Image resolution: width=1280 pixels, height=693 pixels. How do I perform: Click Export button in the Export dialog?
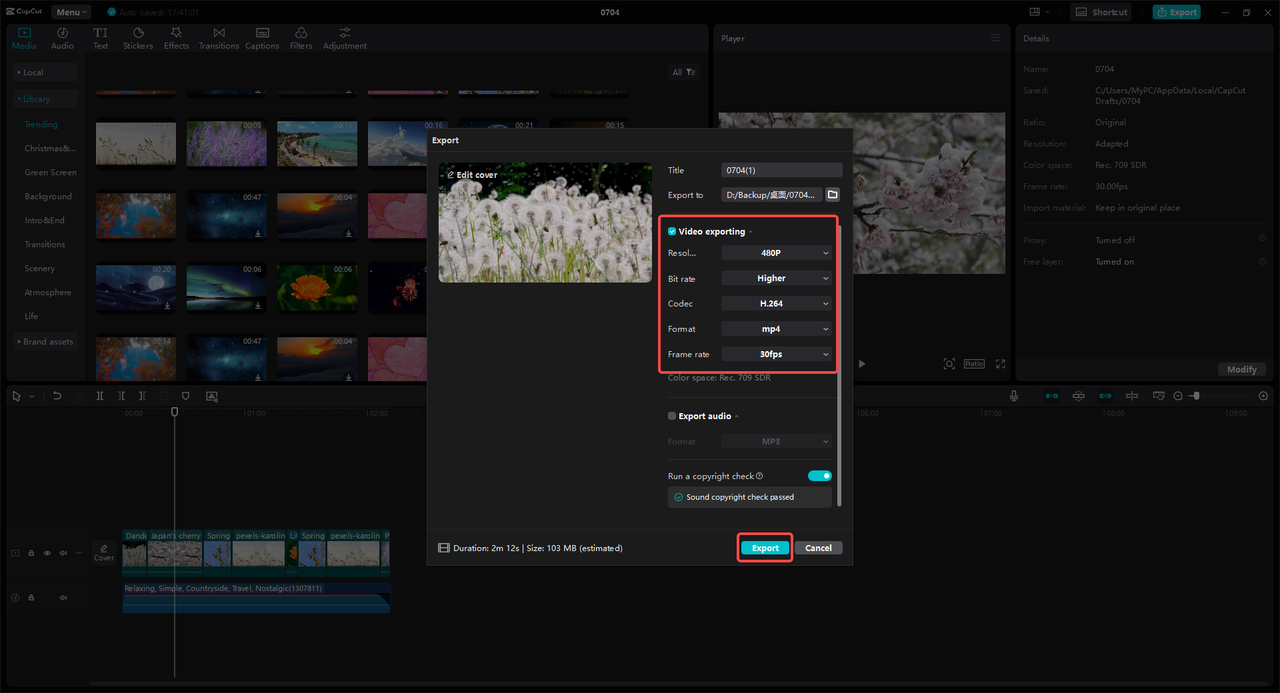765,548
